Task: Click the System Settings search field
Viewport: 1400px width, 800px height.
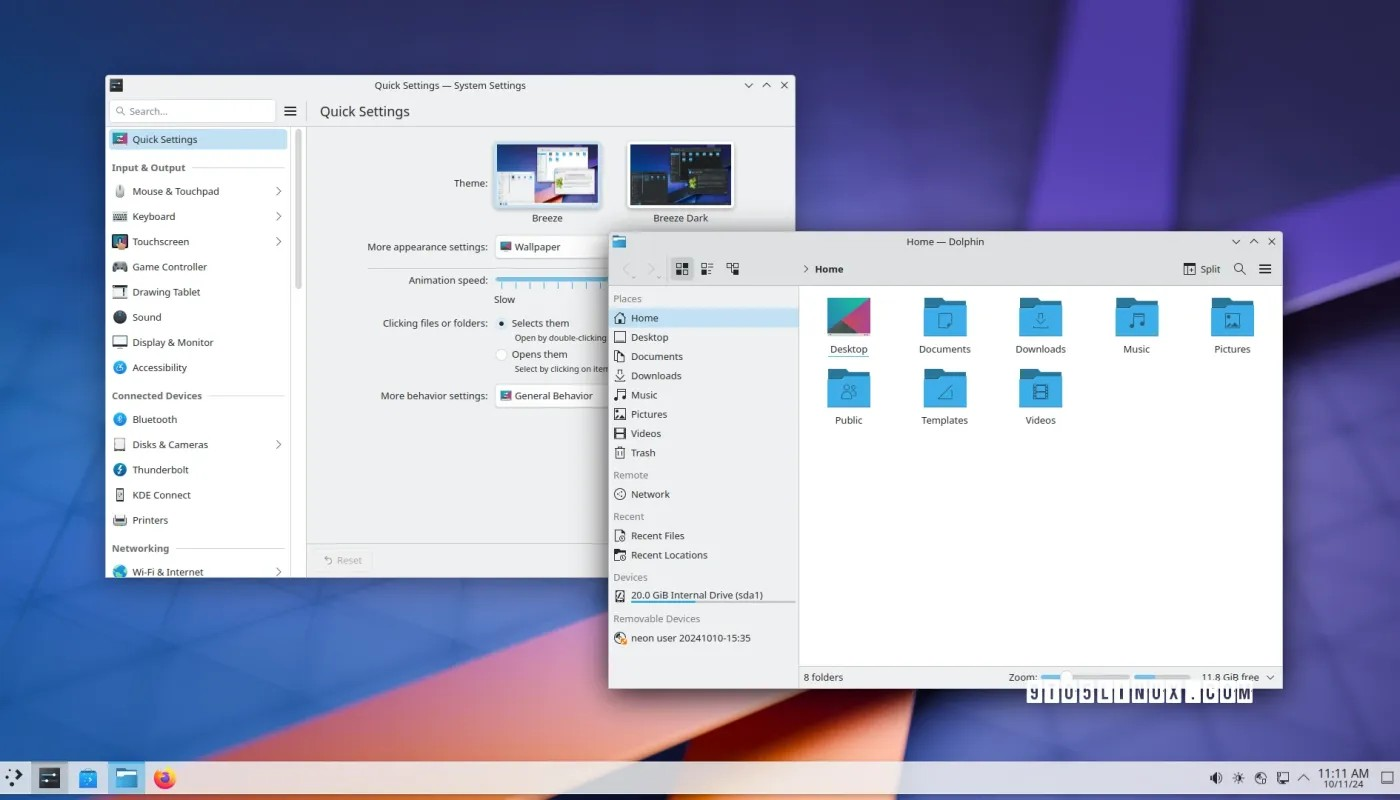Action: click(x=192, y=110)
